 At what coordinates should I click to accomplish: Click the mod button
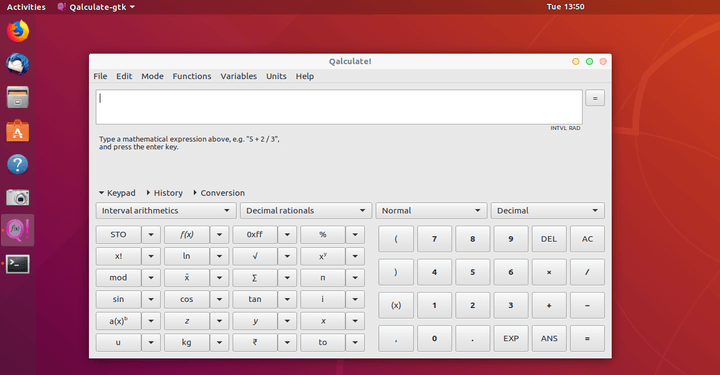coord(118,278)
